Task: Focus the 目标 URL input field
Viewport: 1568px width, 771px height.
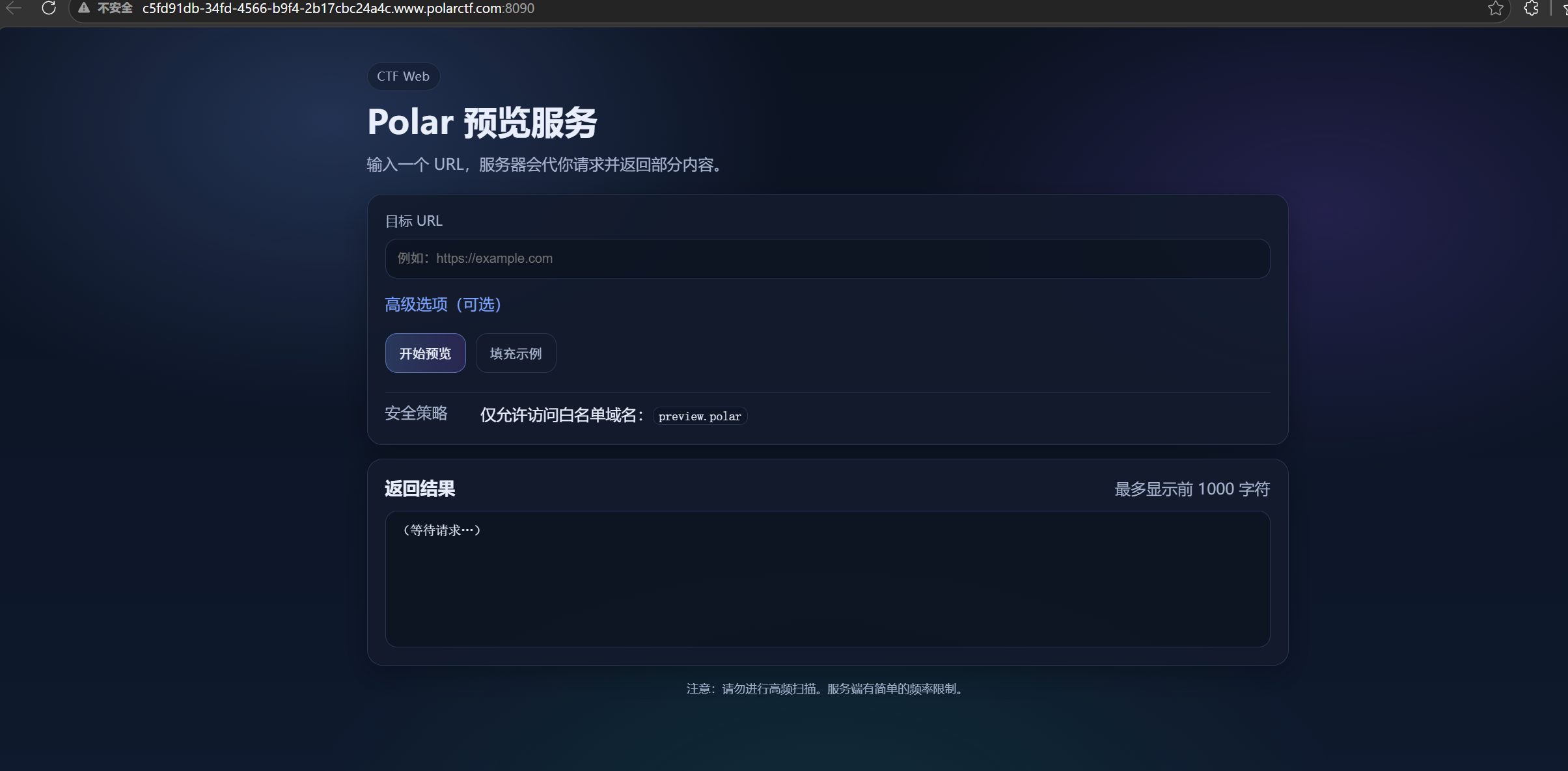Action: 827,258
